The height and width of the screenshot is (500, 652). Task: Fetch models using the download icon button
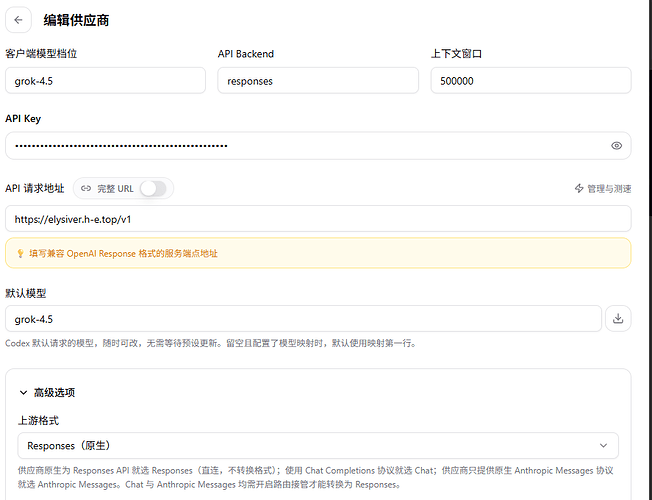click(x=618, y=319)
